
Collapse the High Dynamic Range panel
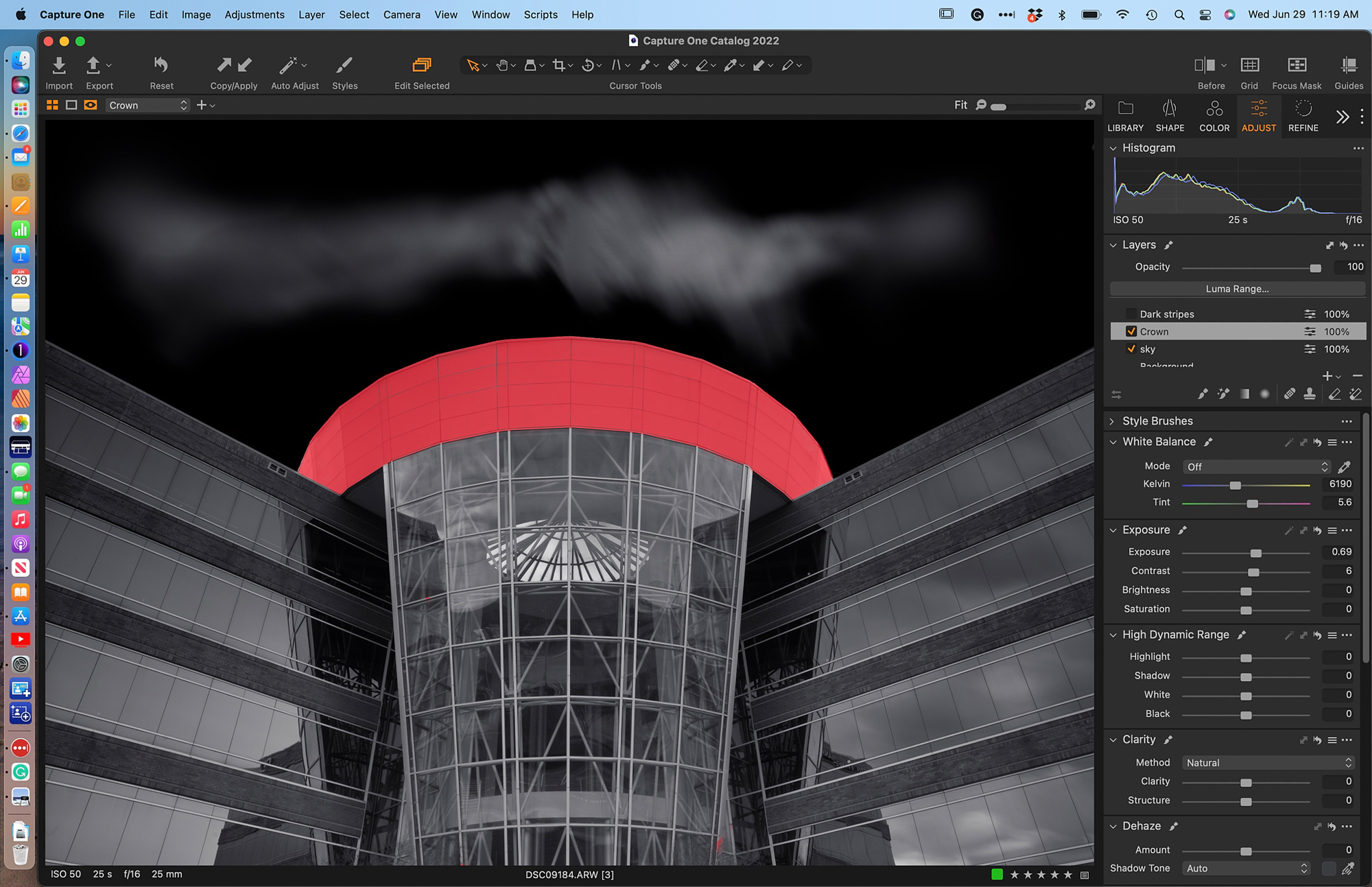[x=1113, y=635]
